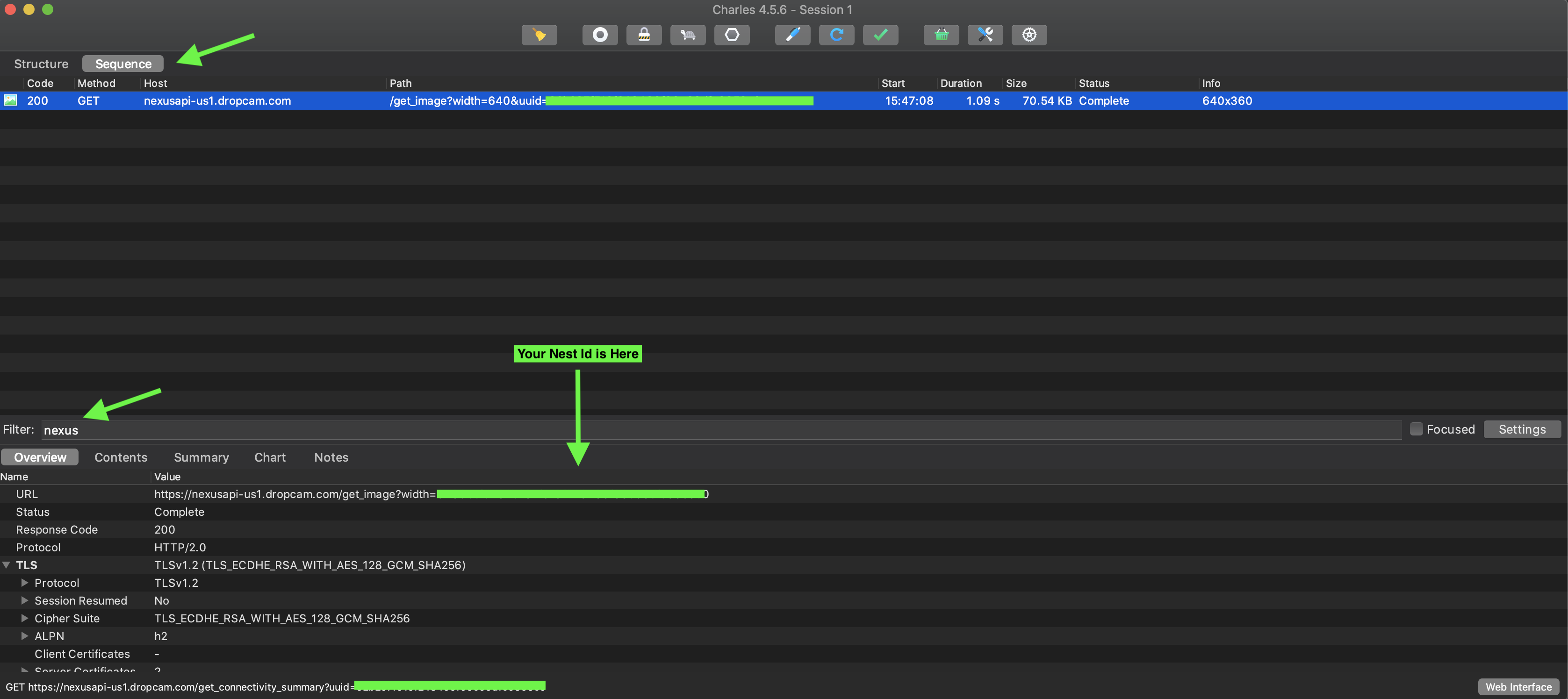Viewport: 1568px width, 699px height.
Task: Compose a request with the pen icon
Action: 792,35
